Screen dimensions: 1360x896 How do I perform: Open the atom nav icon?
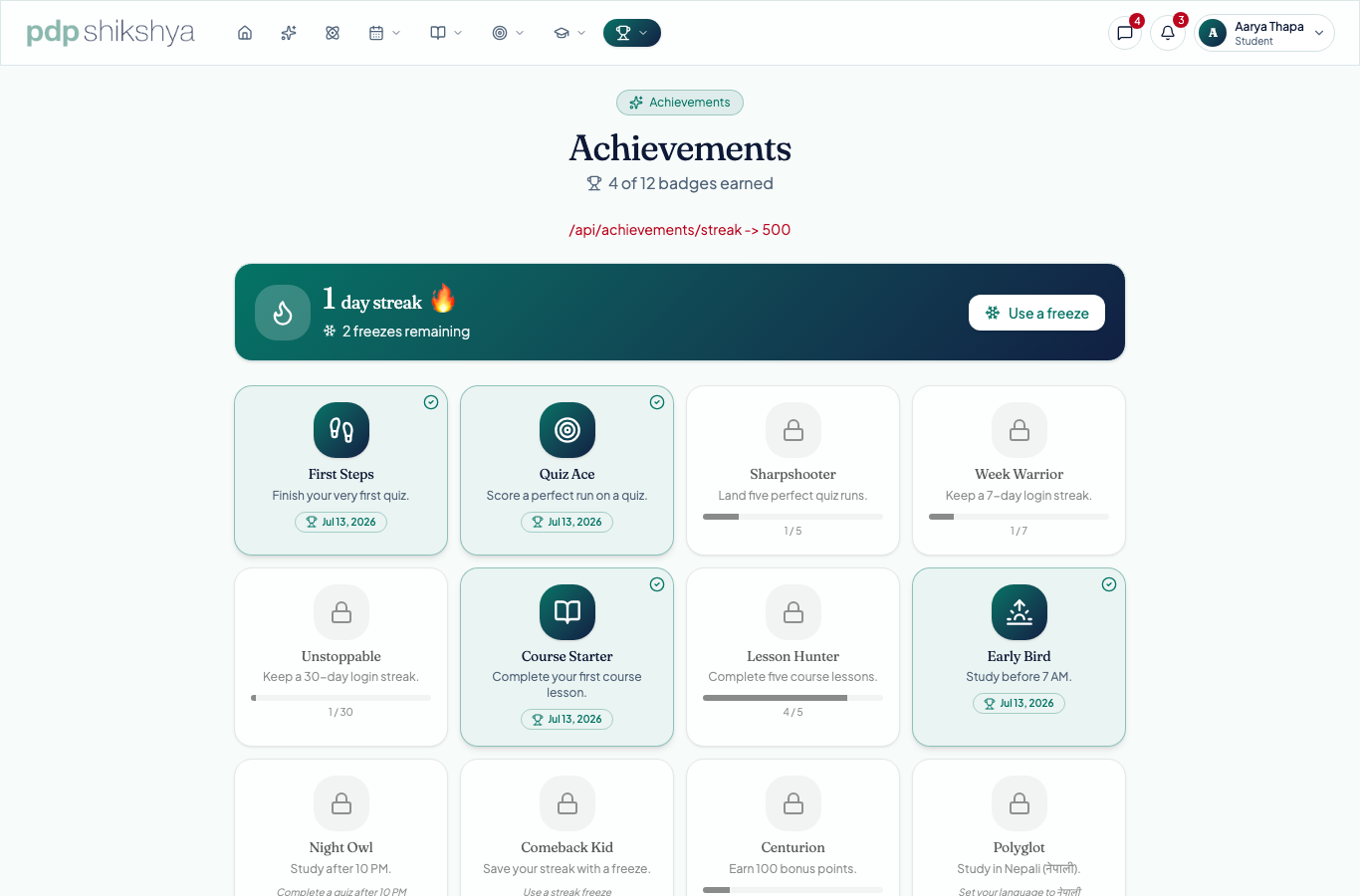click(333, 33)
